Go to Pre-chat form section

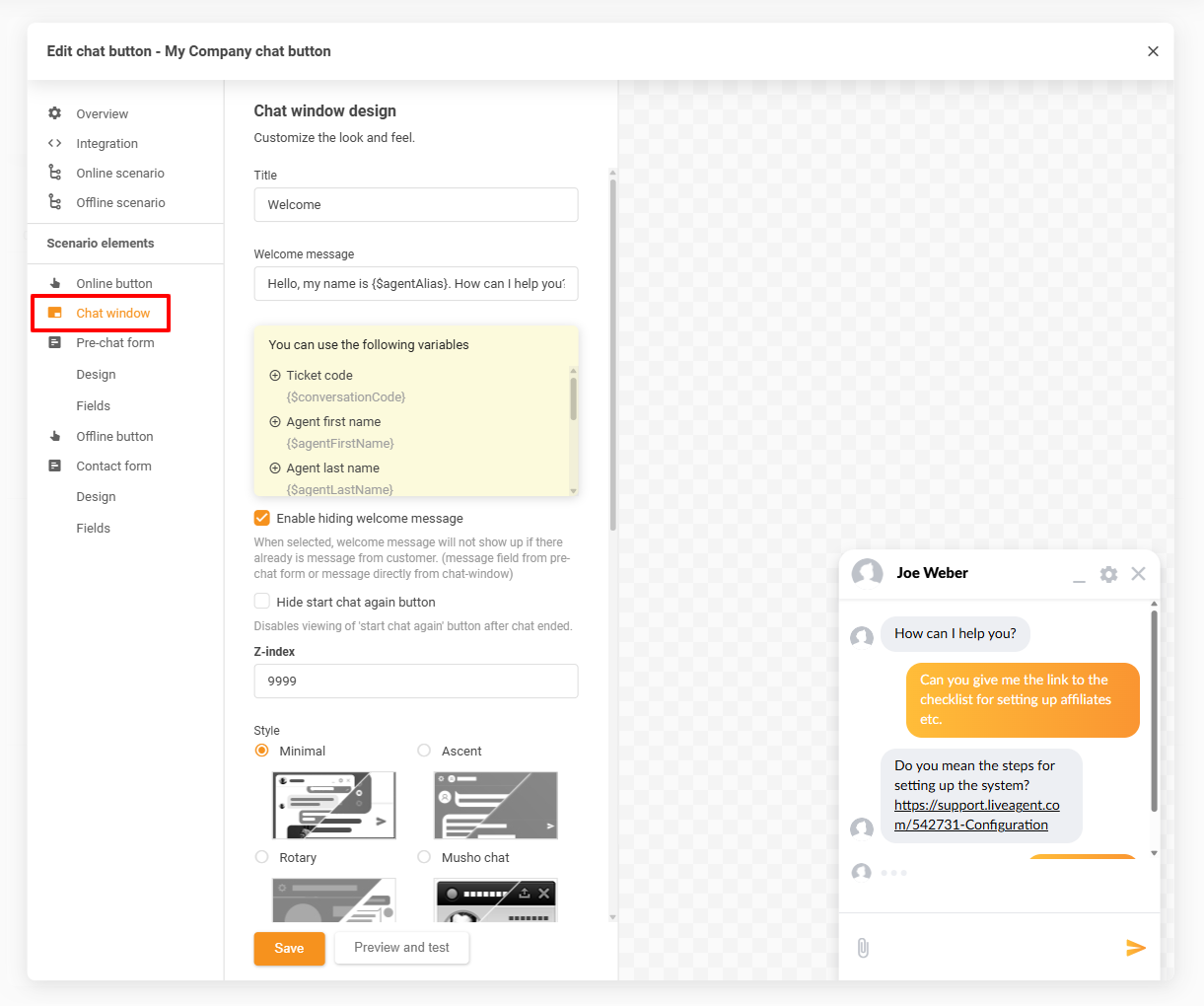coord(115,342)
